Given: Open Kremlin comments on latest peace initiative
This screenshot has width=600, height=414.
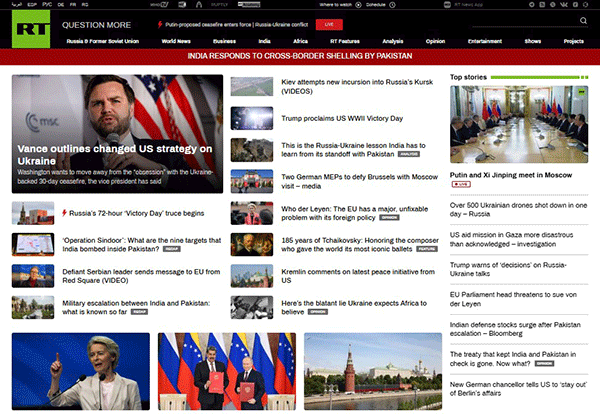Looking at the screenshot, I should (358, 276).
